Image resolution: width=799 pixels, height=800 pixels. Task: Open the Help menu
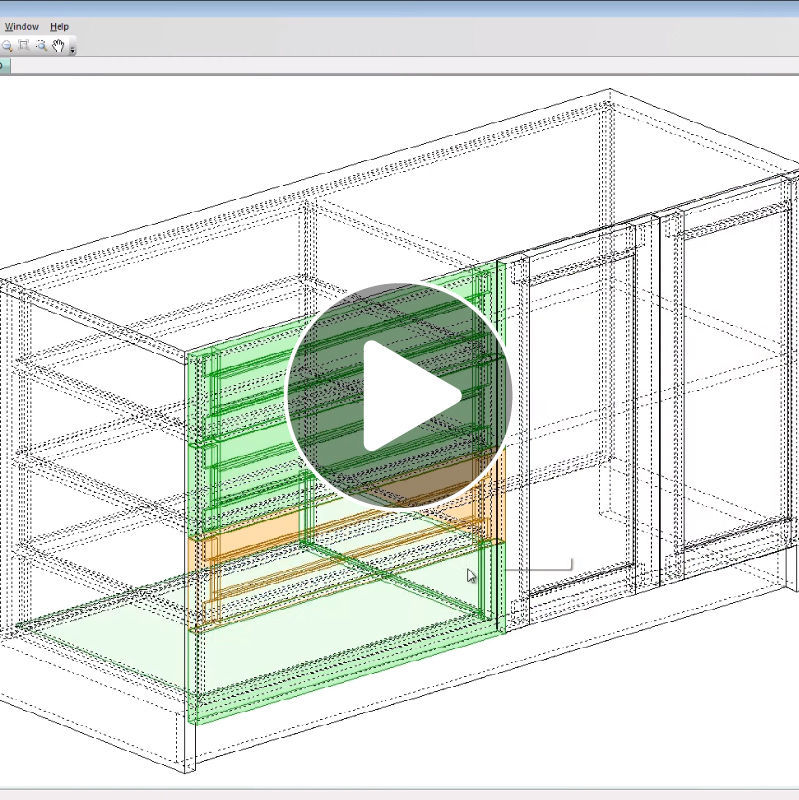click(59, 27)
